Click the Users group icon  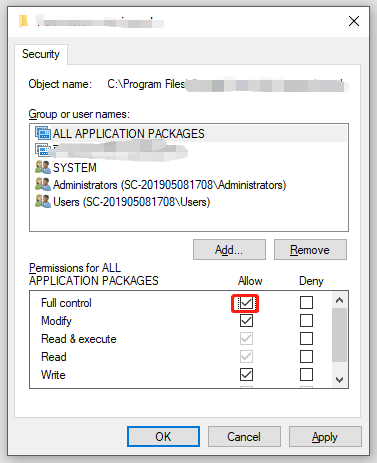(x=43, y=201)
